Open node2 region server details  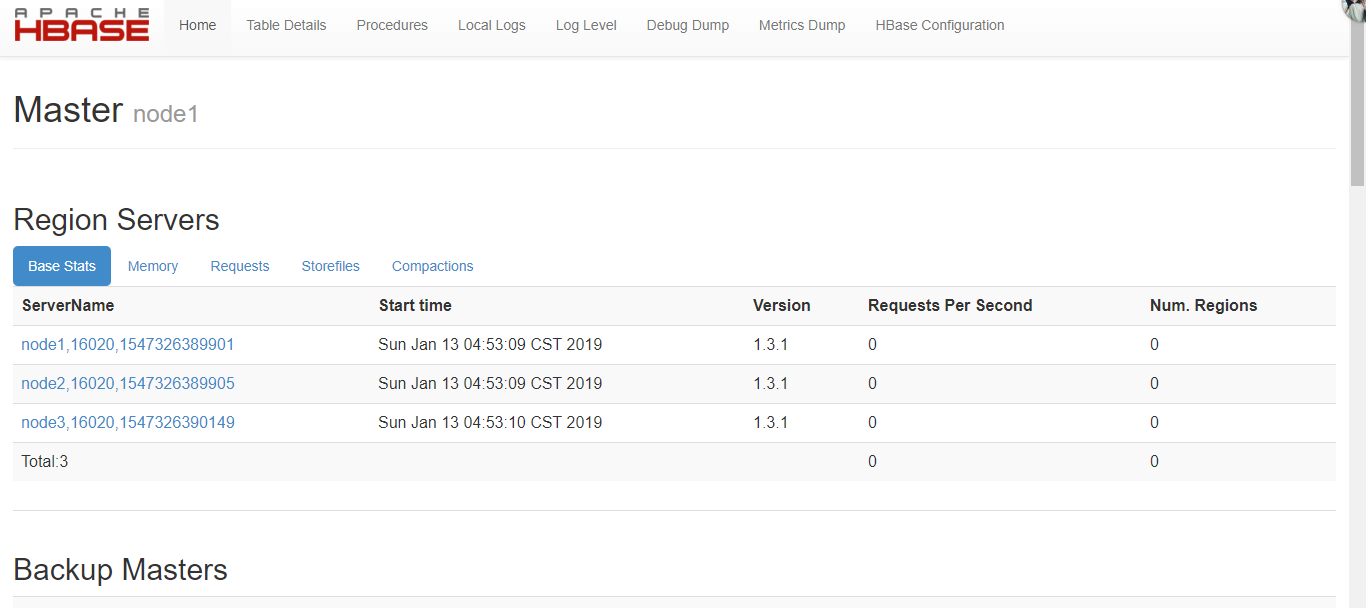coord(128,383)
